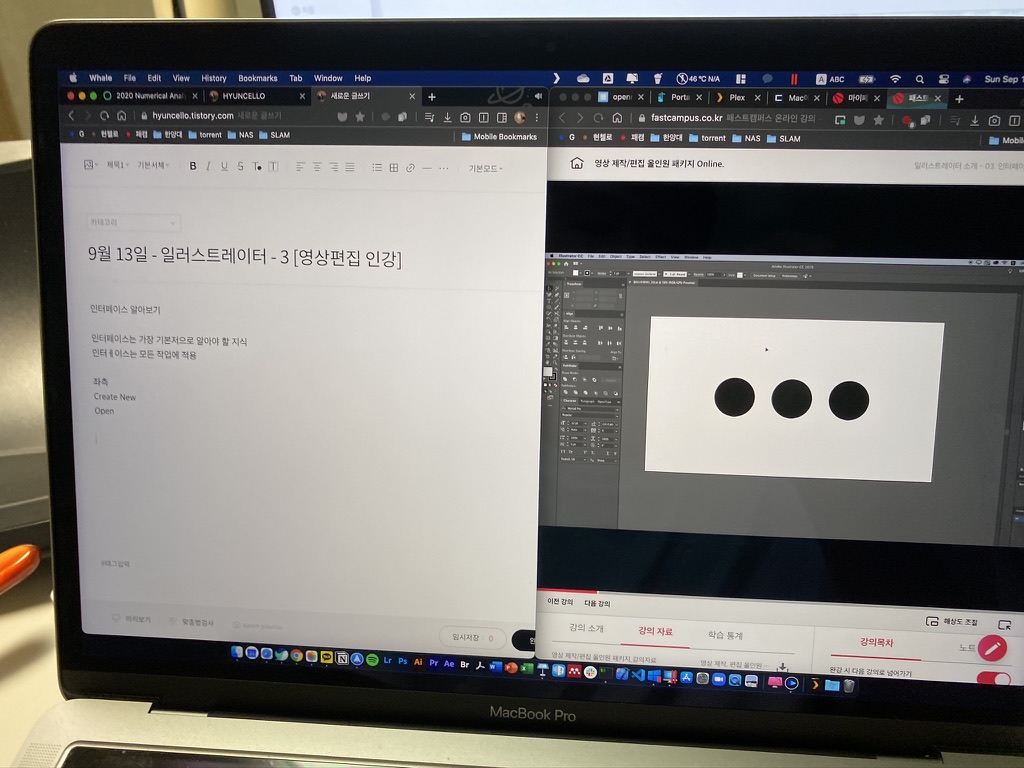Screen dimensions: 1024x768
Task: Insert a bulleted list in editor
Action: coord(377,168)
